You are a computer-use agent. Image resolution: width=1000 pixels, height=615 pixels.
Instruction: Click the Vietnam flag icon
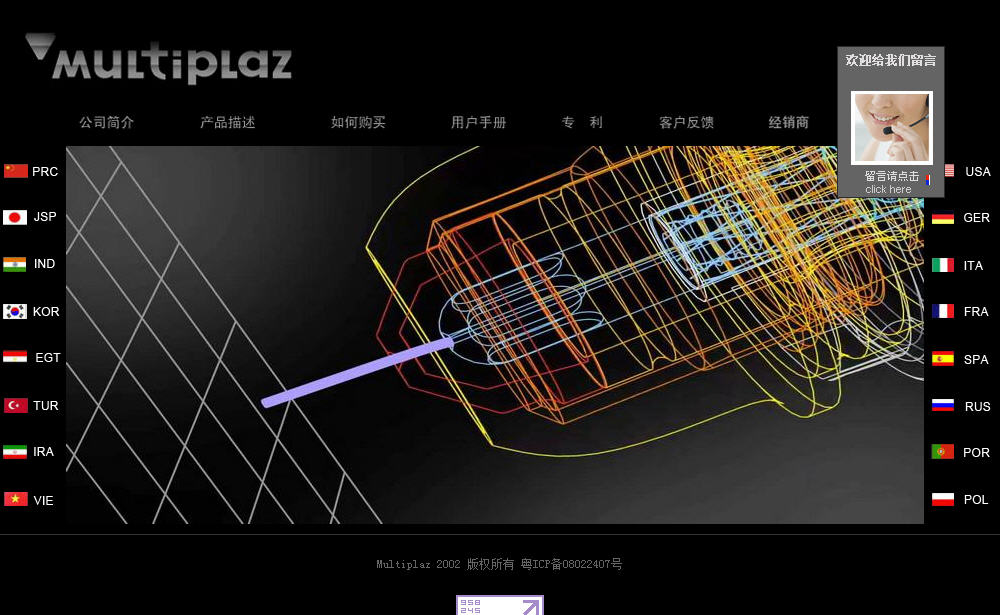[x=15, y=499]
